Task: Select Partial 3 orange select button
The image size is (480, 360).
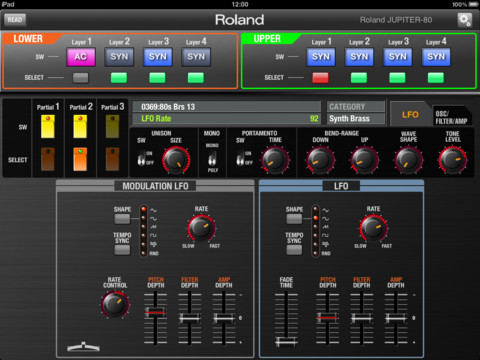Action: (x=112, y=159)
